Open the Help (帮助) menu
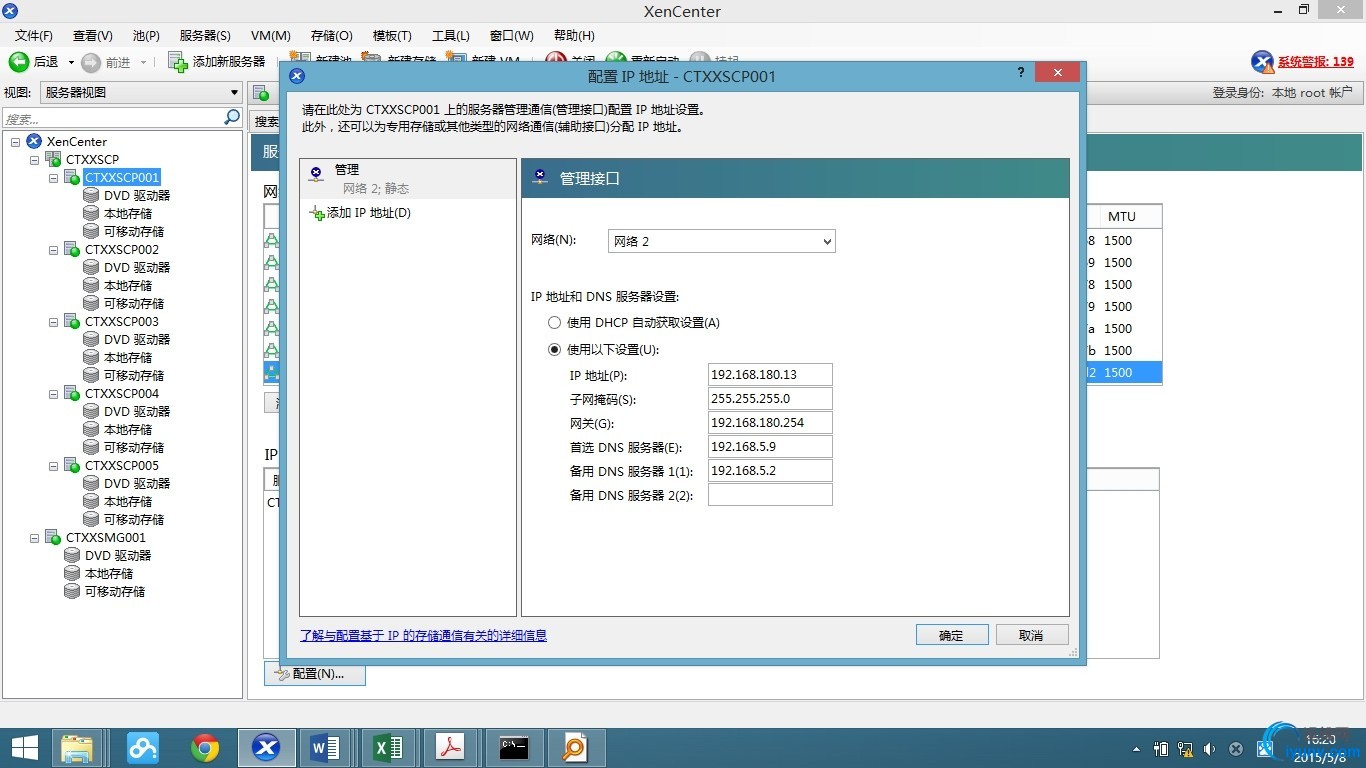 [573, 36]
